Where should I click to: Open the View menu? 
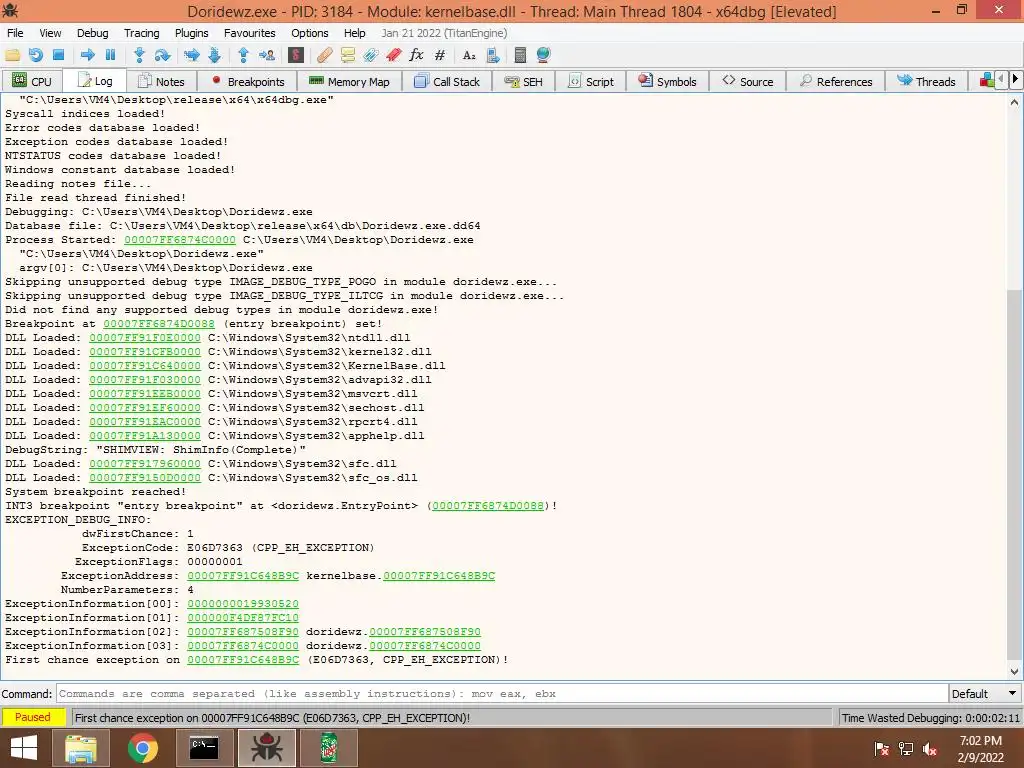50,33
